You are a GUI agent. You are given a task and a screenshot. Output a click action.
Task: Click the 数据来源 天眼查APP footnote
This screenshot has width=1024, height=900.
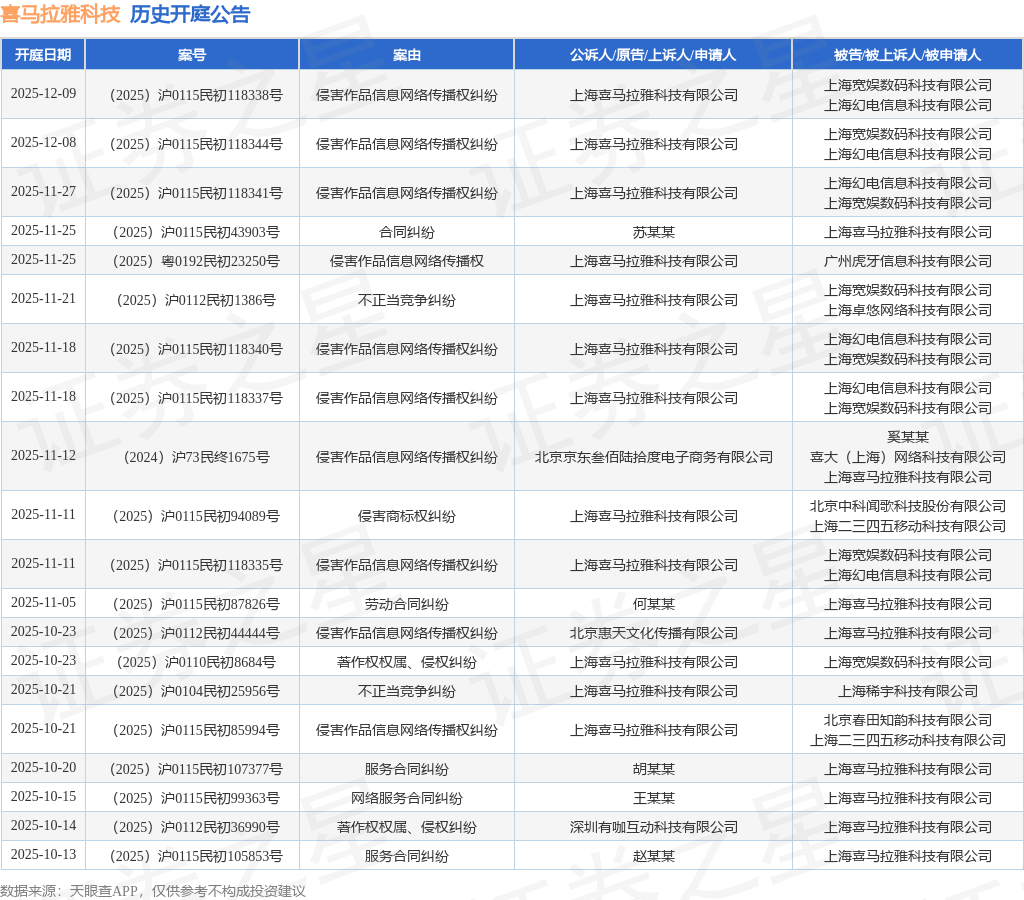(152, 891)
